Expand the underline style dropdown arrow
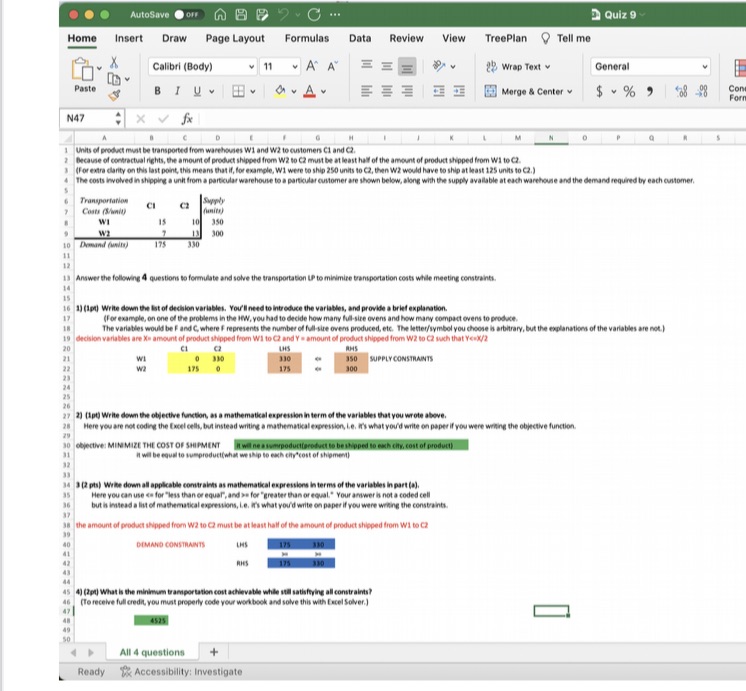746x691 pixels. point(211,91)
